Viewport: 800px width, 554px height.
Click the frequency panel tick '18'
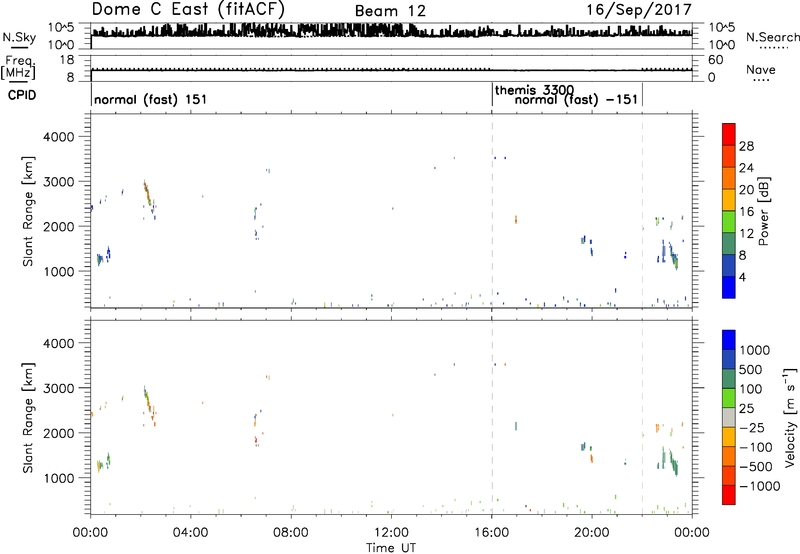pyautogui.click(x=67, y=60)
